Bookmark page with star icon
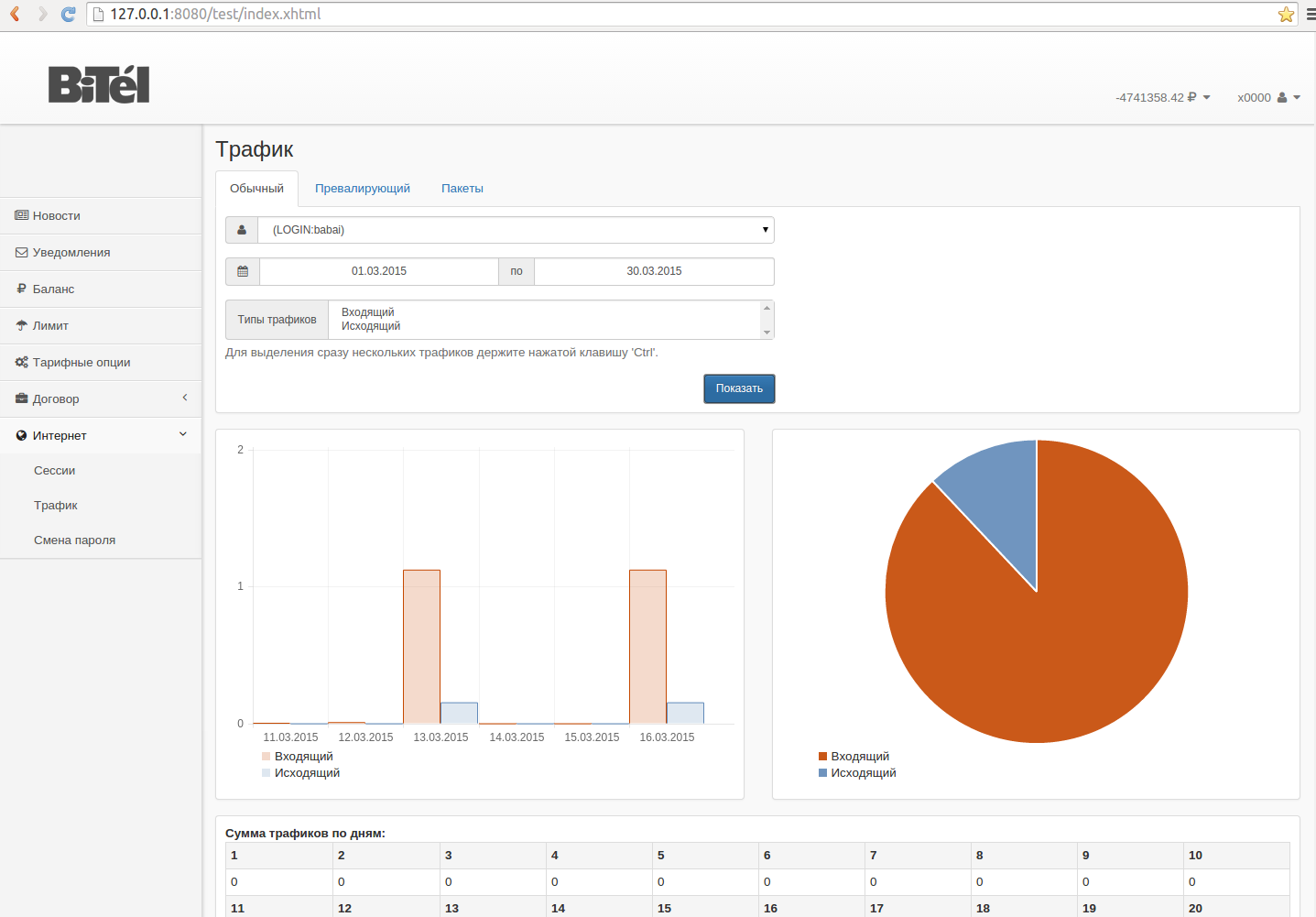Image resolution: width=1316 pixels, height=917 pixels. pyautogui.click(x=1286, y=14)
